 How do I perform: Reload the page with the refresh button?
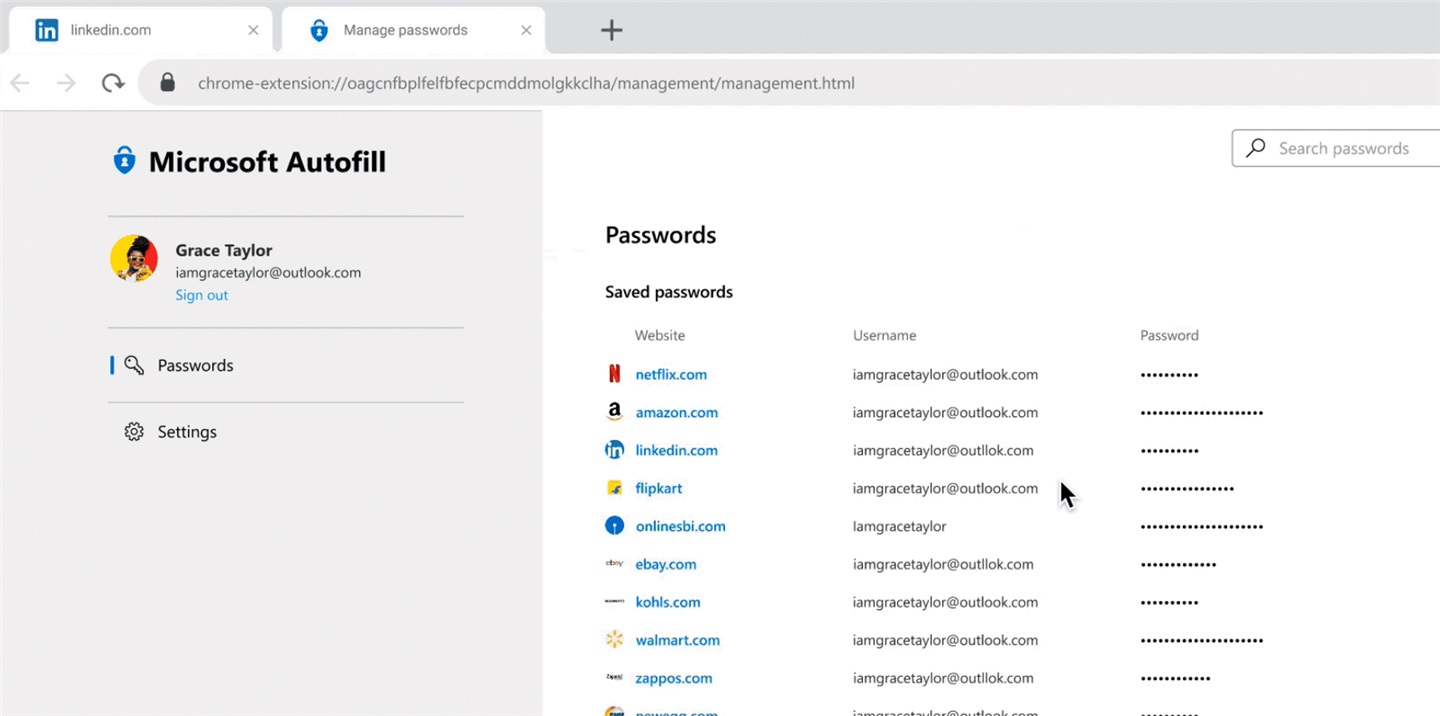[x=113, y=83]
